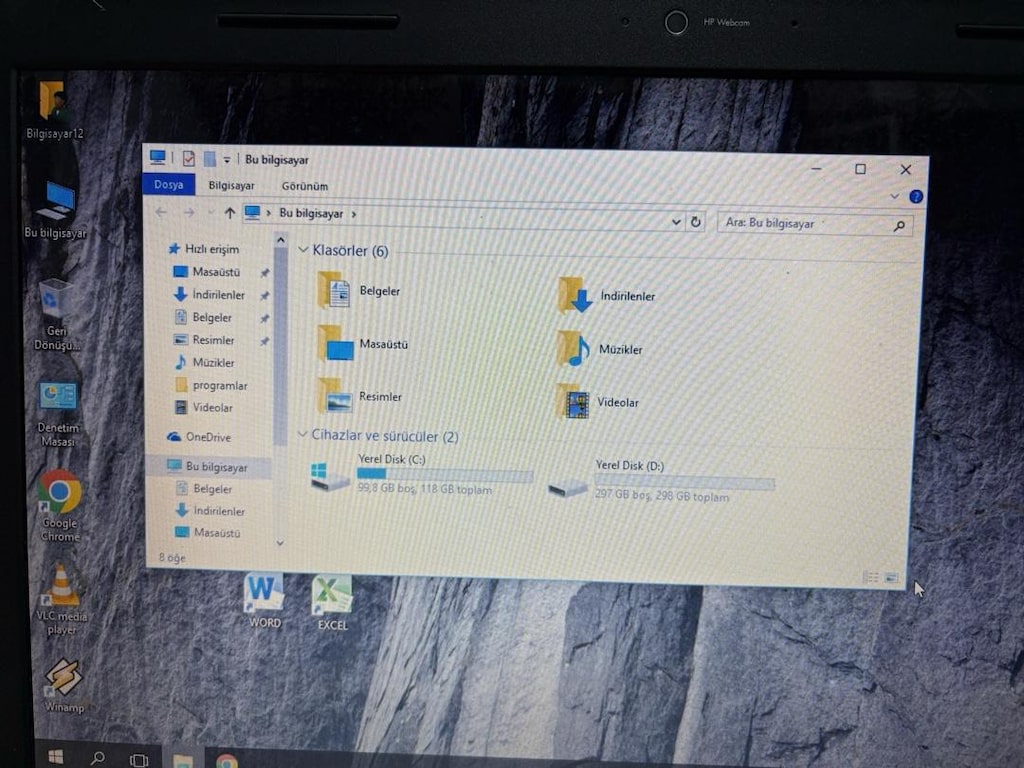
Task: Click the Forward navigation arrow
Action: pyautogui.click(x=189, y=212)
